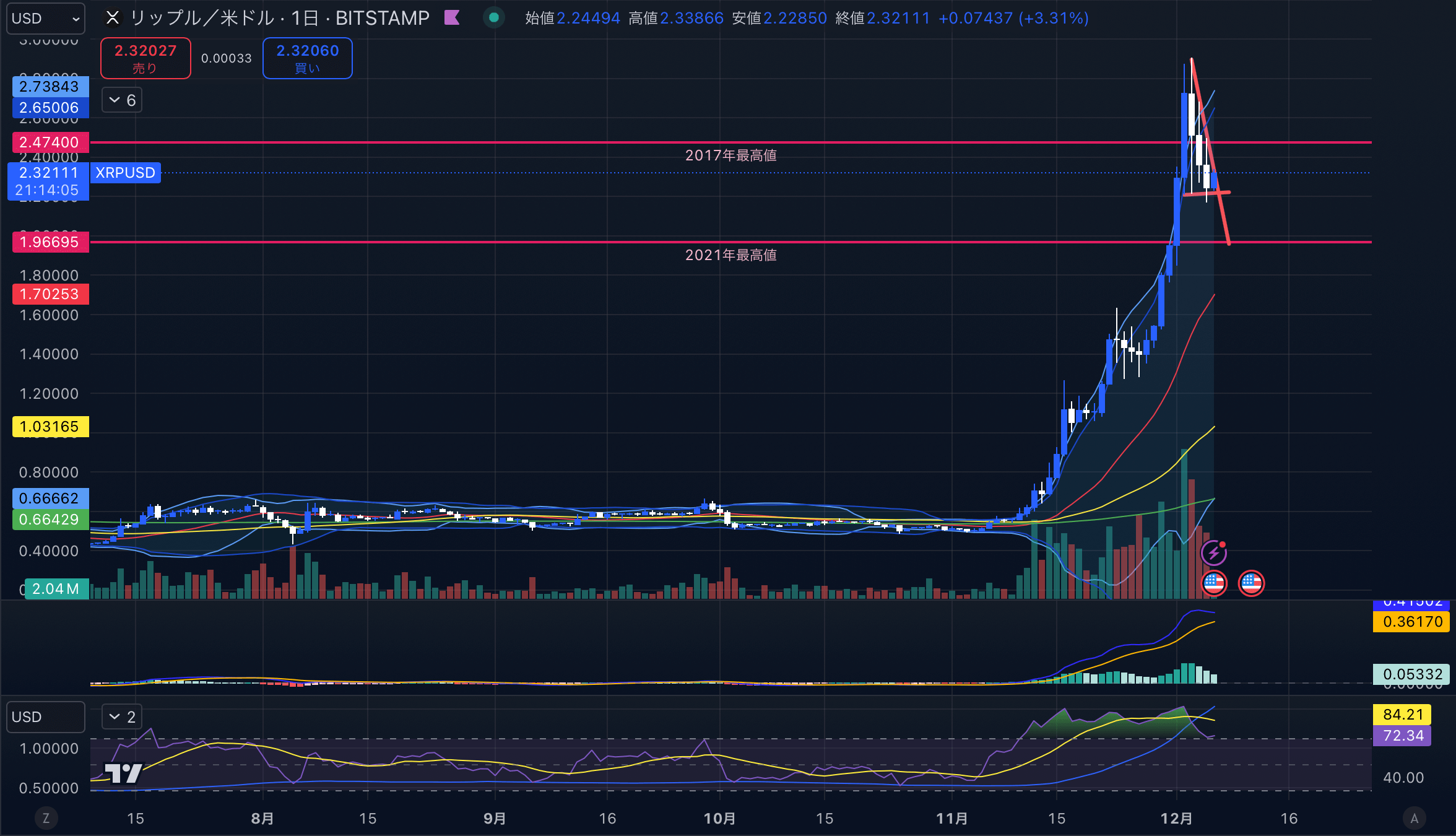This screenshot has height=836, width=1456.
Task: Click the TradingView logo watermark icon
Action: click(x=123, y=773)
